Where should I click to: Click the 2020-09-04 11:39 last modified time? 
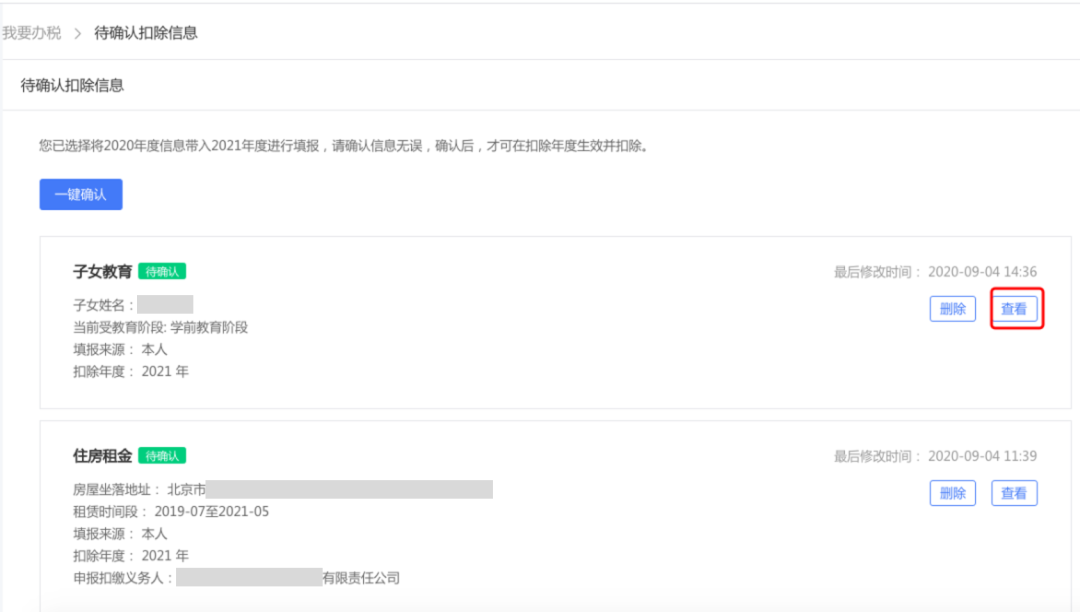click(982, 456)
